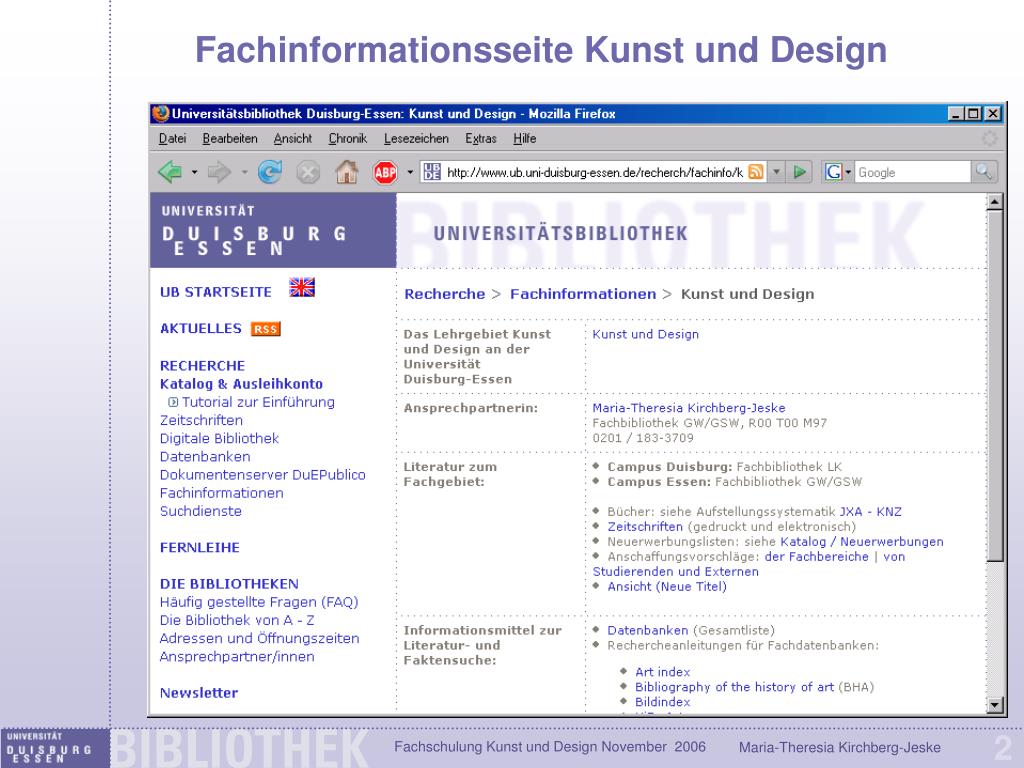Open the Suchdienste link

coord(200,511)
